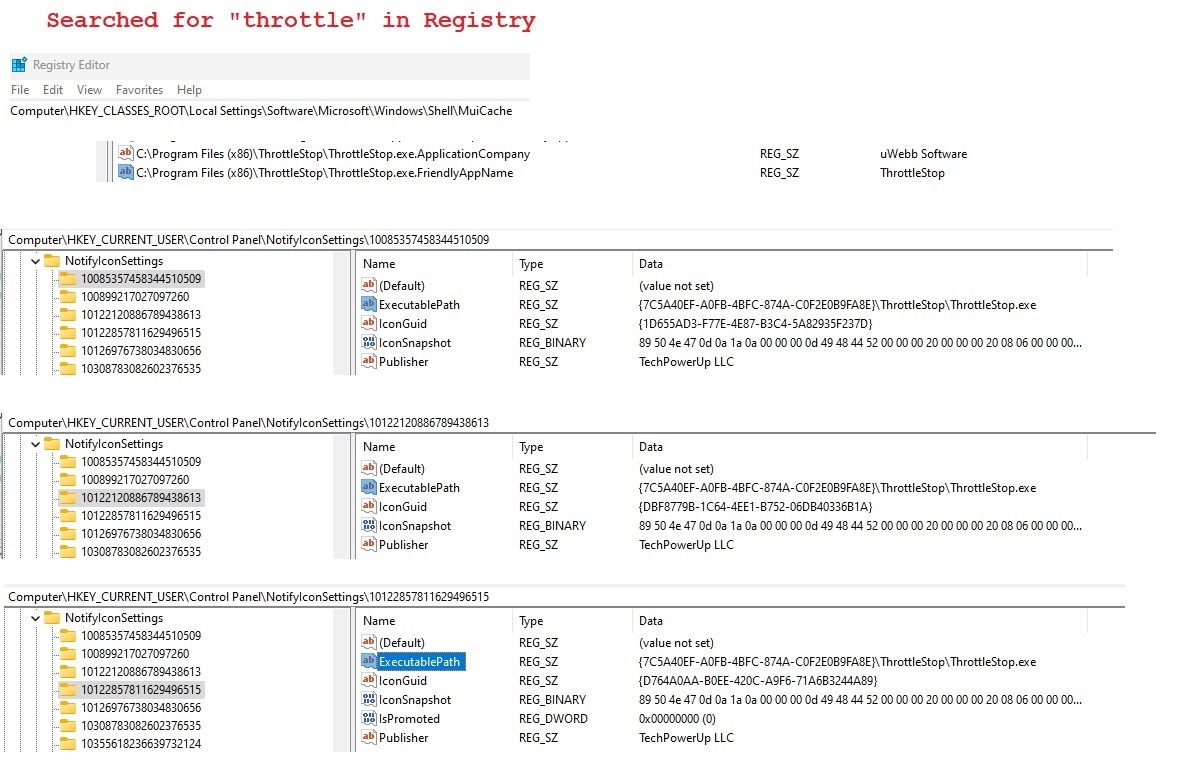Select IconGuid name beside {D764A0AA-B0EE-420C-A9F6-71A6B3244A89}

[x=403, y=681]
